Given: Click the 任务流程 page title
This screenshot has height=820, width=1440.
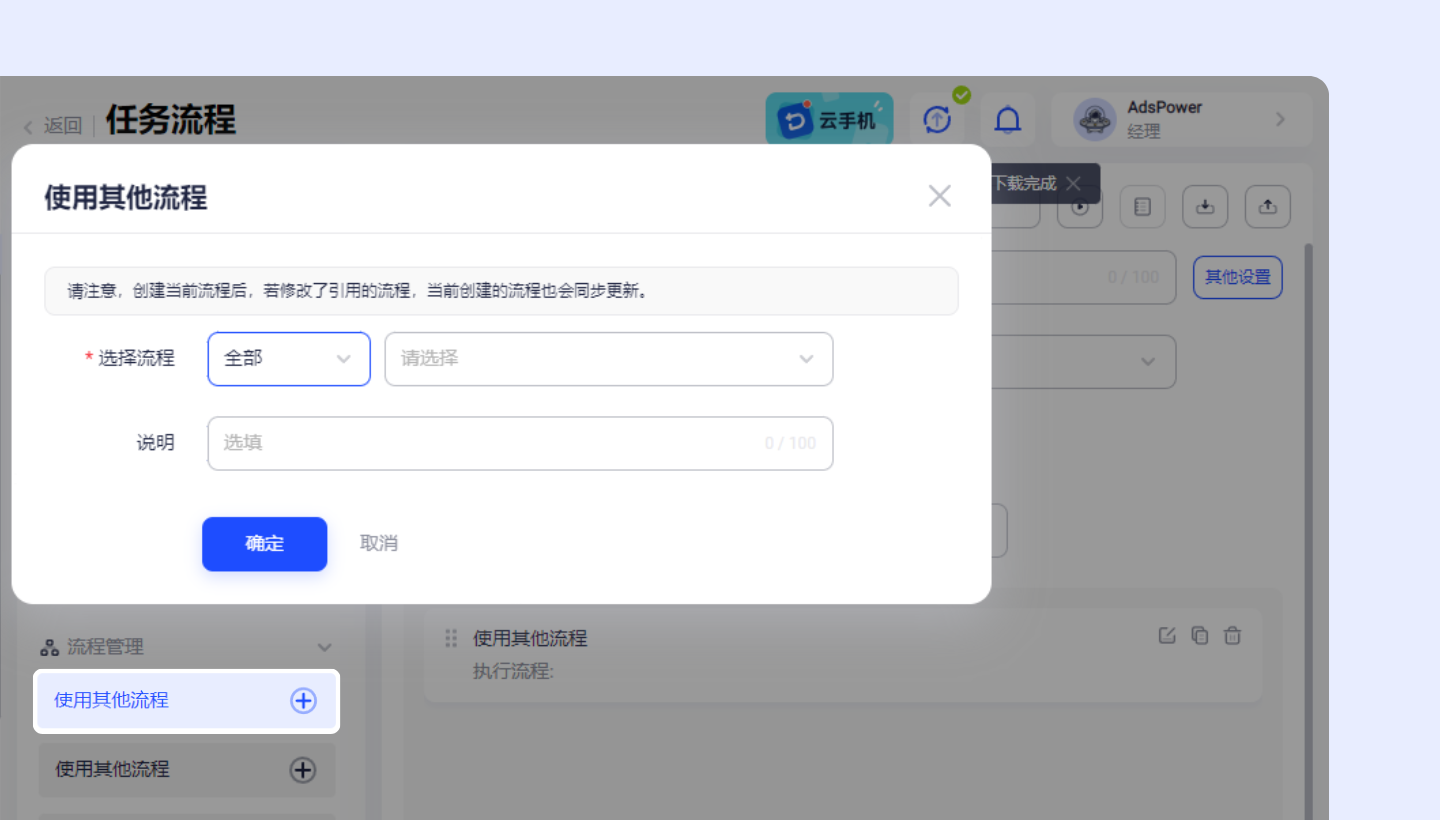Looking at the screenshot, I should [x=171, y=120].
